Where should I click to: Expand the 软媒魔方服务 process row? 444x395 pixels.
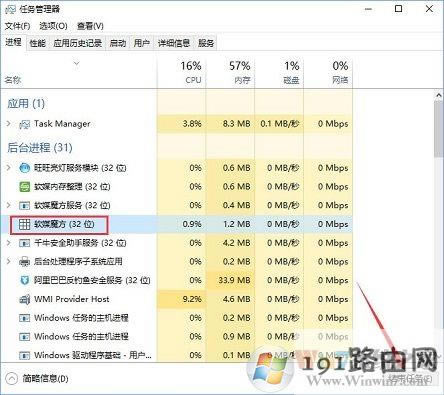9,205
